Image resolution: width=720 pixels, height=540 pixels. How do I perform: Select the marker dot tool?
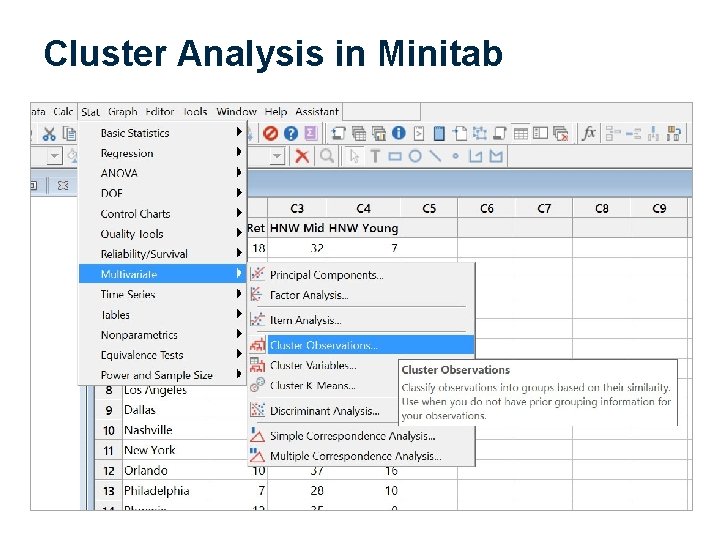[x=455, y=156]
